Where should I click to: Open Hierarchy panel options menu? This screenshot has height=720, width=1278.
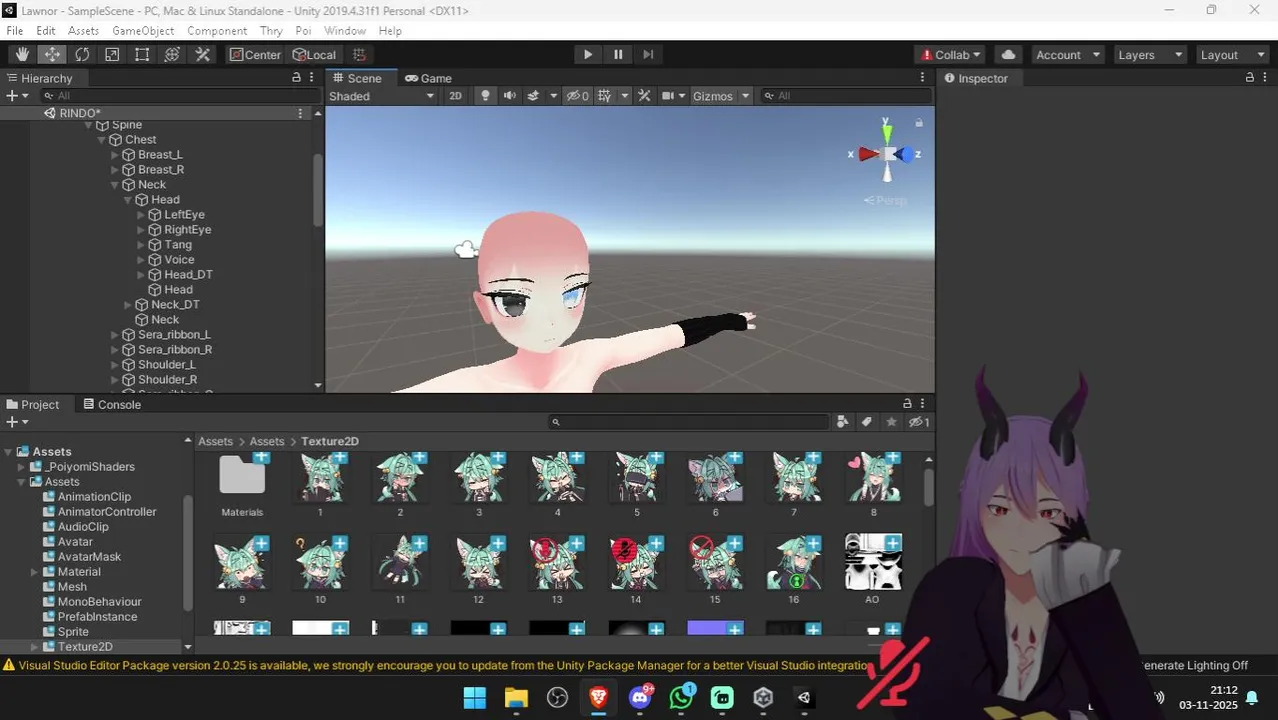[313, 78]
